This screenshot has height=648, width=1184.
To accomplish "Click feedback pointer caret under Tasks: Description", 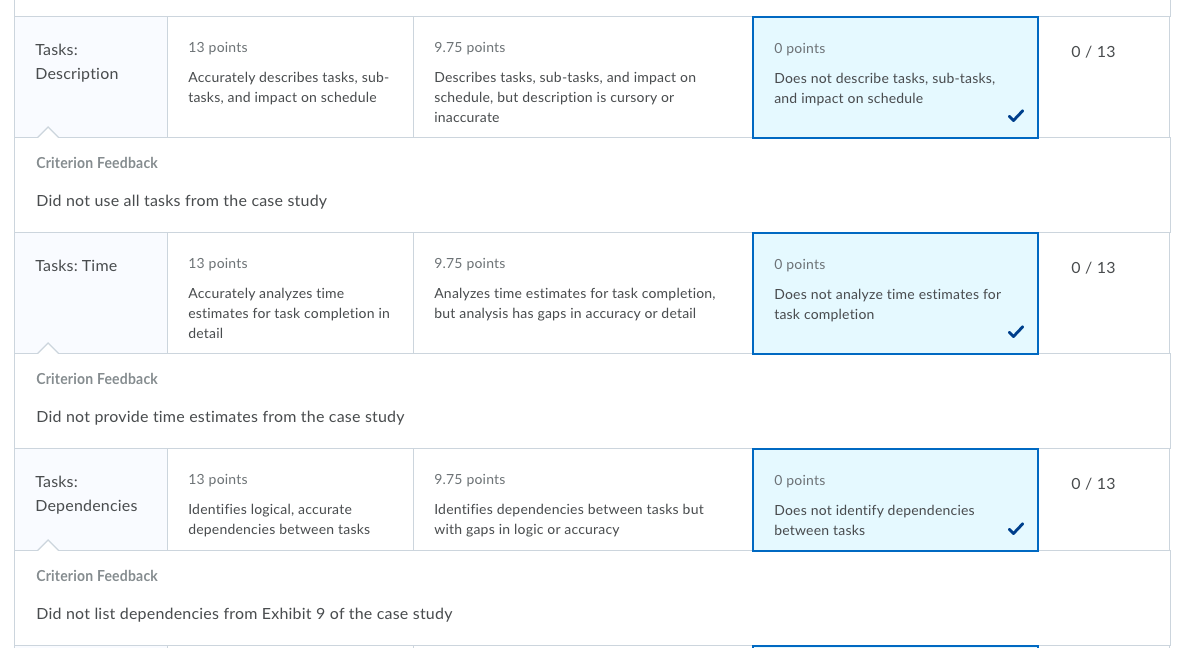I will pyautogui.click(x=48, y=132).
